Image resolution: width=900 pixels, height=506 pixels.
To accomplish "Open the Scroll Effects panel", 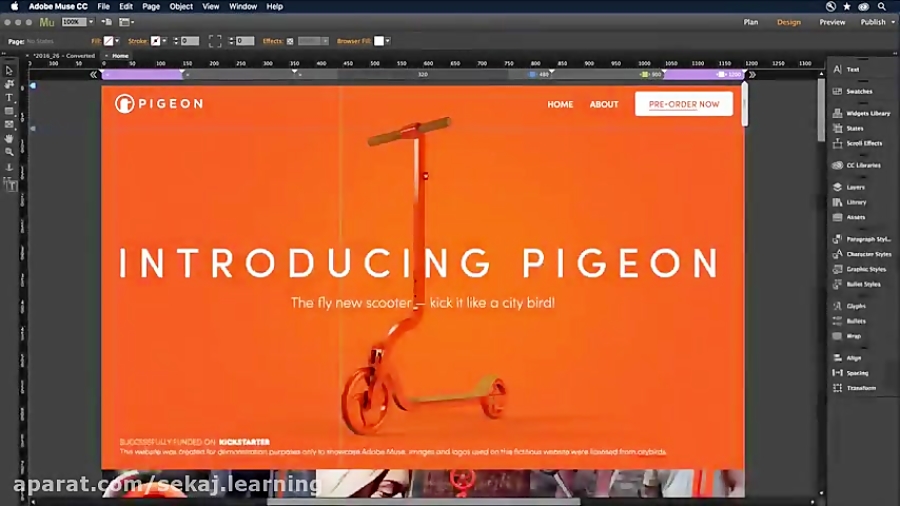I will click(x=858, y=143).
